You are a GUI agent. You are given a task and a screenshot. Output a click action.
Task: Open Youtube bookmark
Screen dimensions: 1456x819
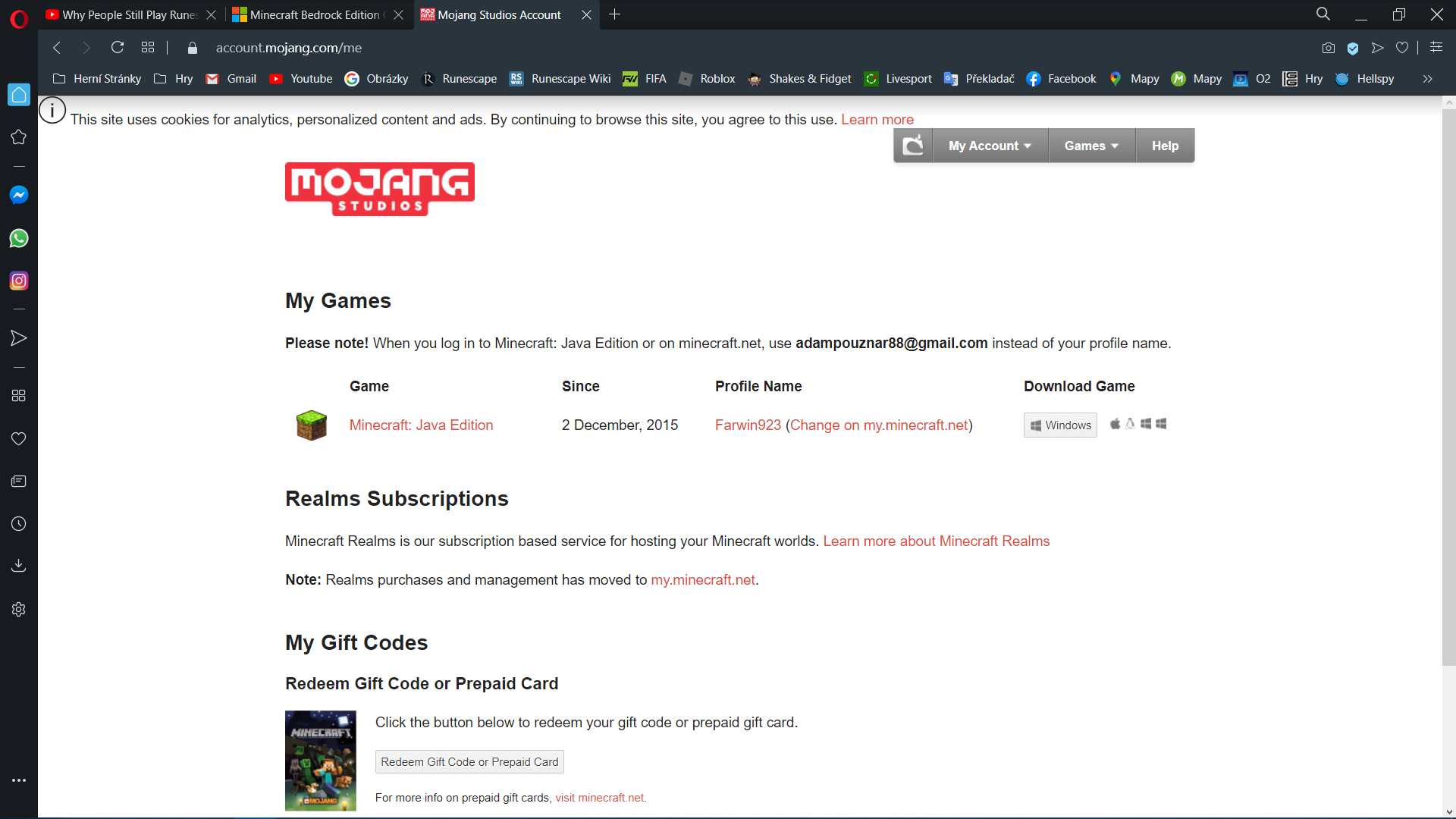301,79
